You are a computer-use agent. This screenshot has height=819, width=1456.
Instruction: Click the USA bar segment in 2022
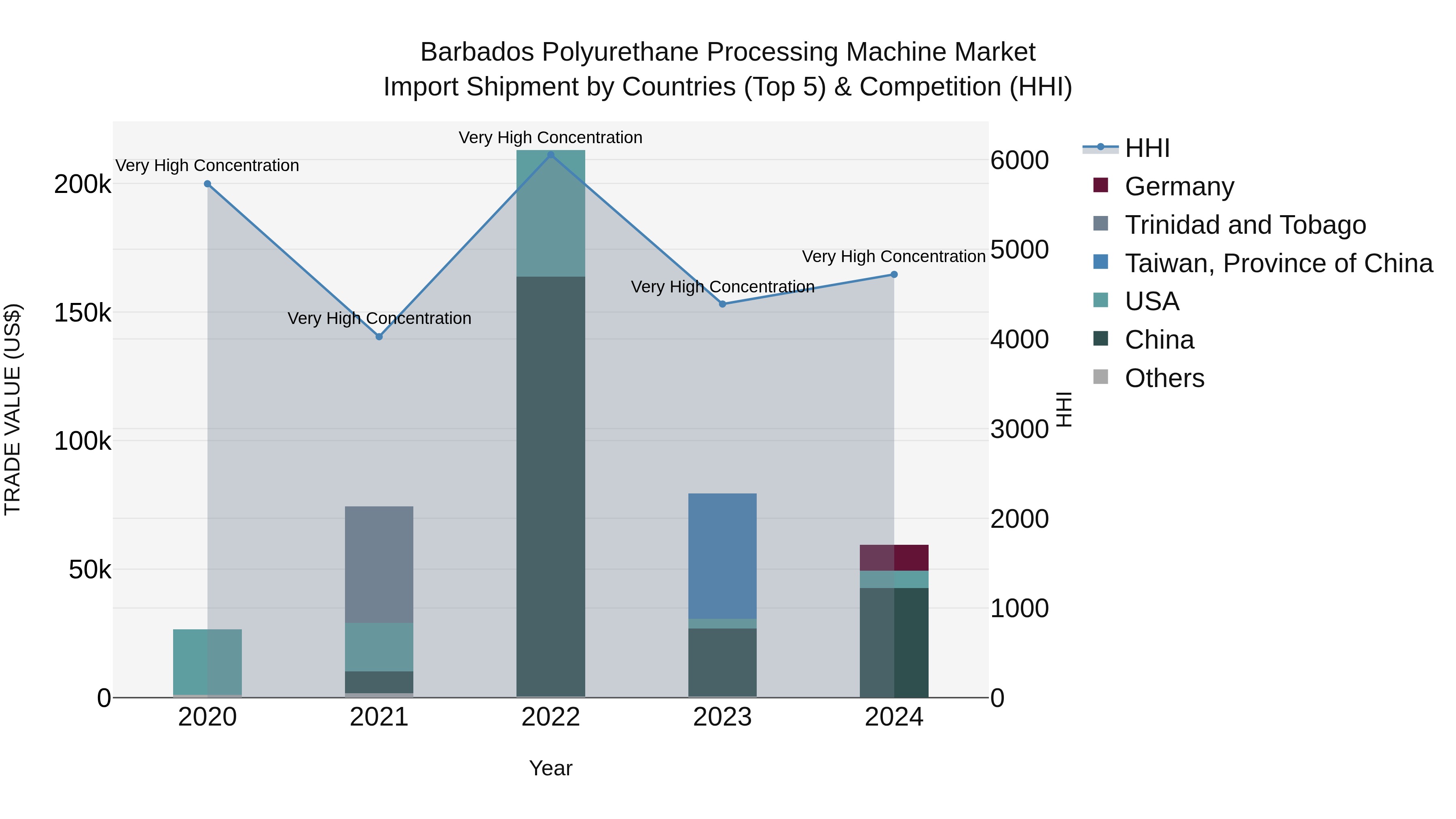pyautogui.click(x=551, y=214)
